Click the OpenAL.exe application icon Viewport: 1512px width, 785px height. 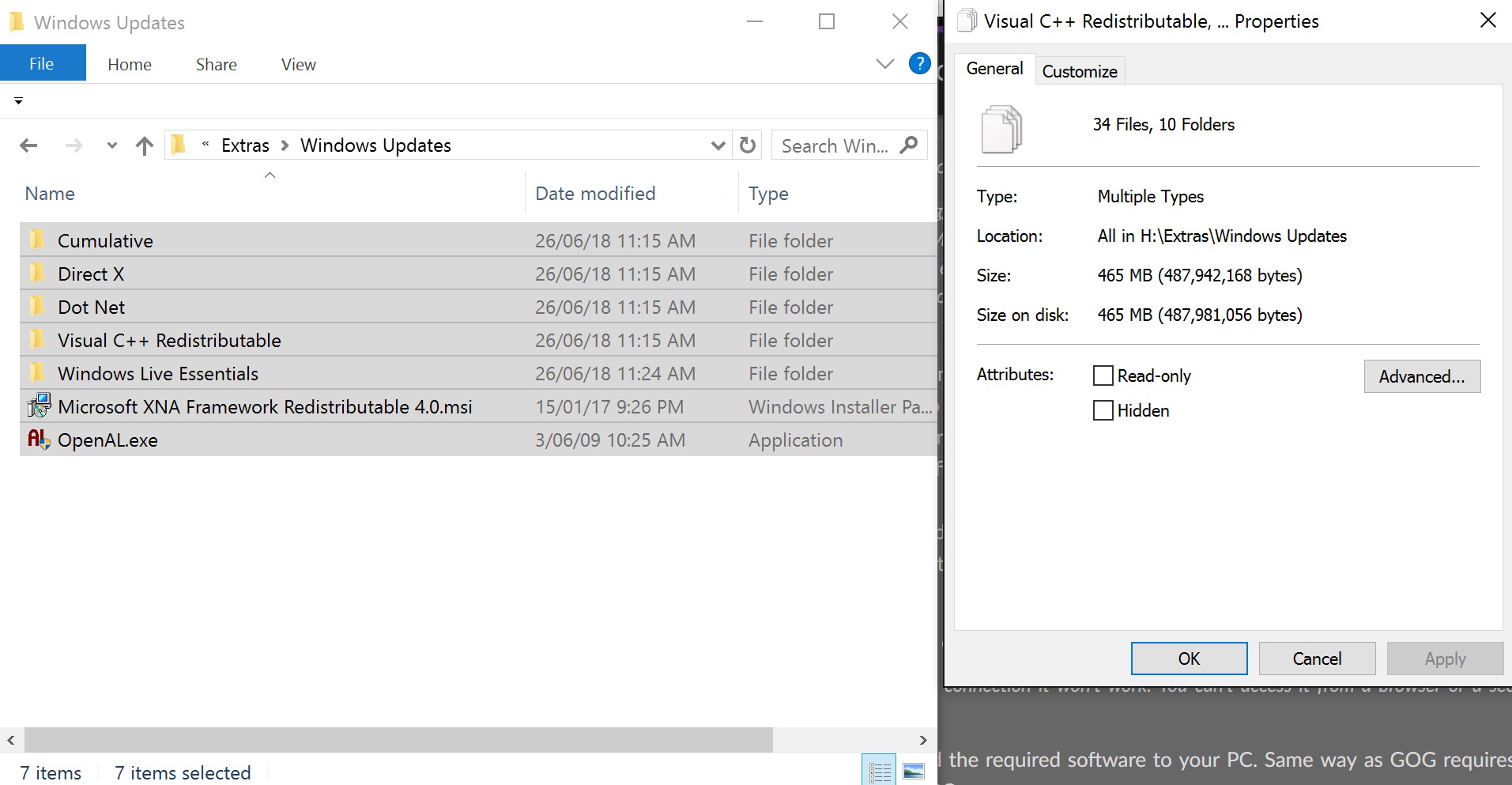[39, 439]
